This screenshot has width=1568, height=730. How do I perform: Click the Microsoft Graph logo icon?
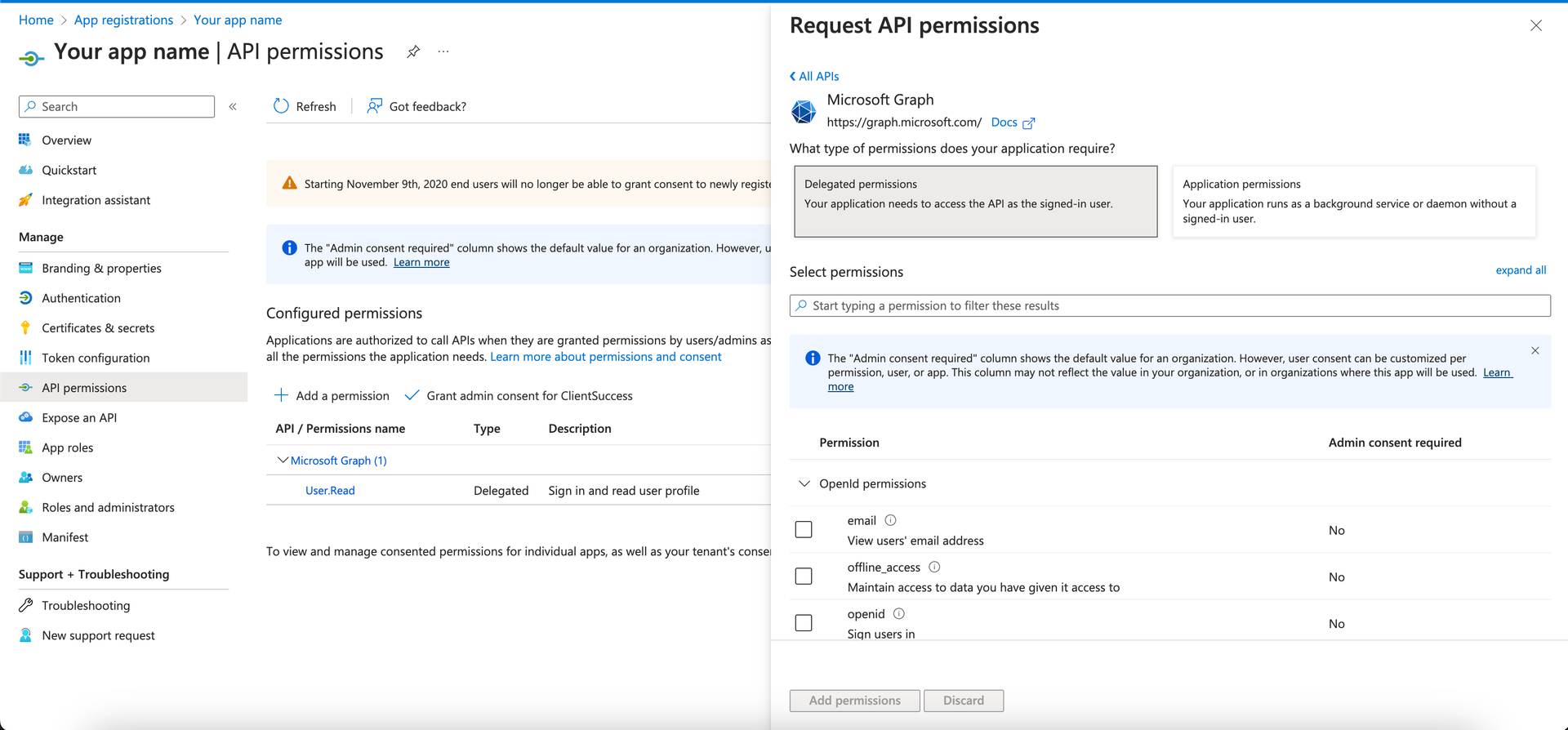click(x=804, y=111)
